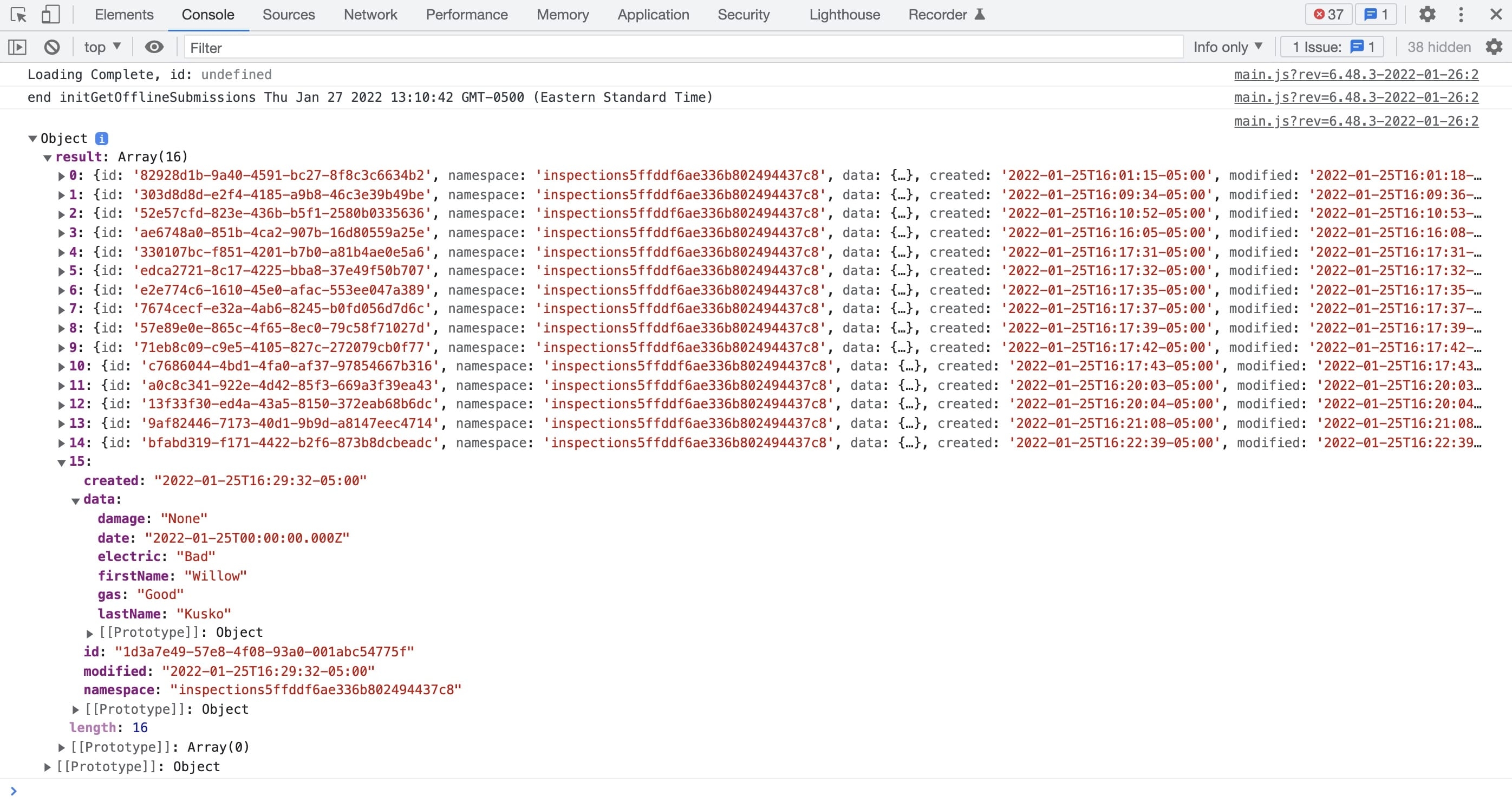Click the electric "Bad" value
Viewport: 1512px width, 808px height.
196,556
